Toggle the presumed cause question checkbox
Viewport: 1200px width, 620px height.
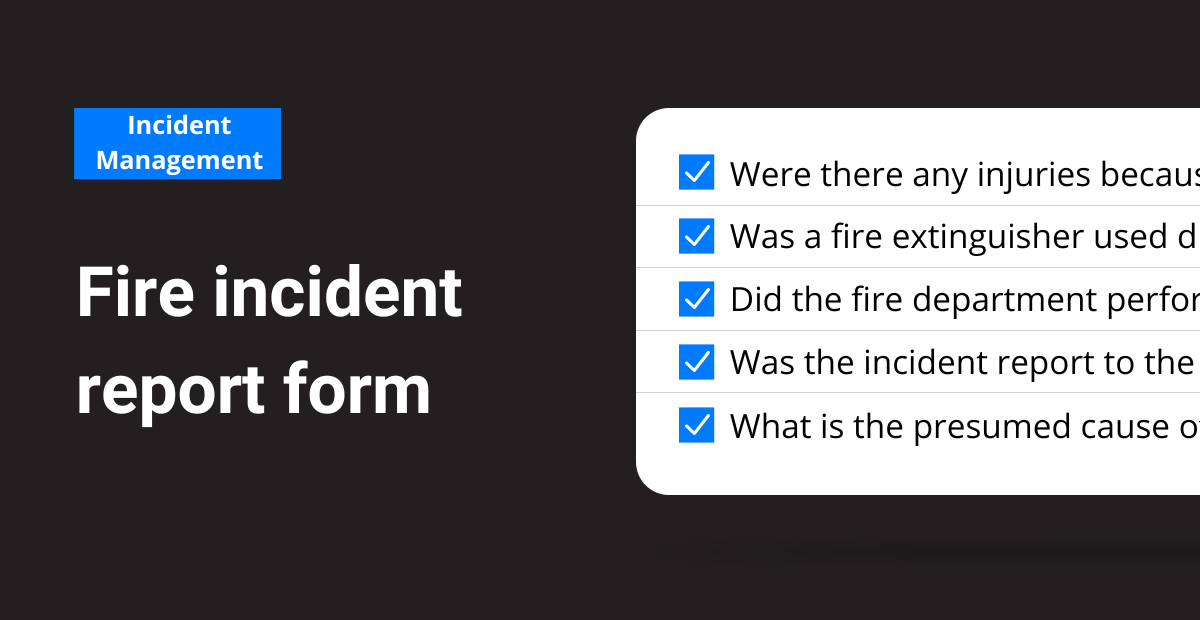tap(696, 425)
